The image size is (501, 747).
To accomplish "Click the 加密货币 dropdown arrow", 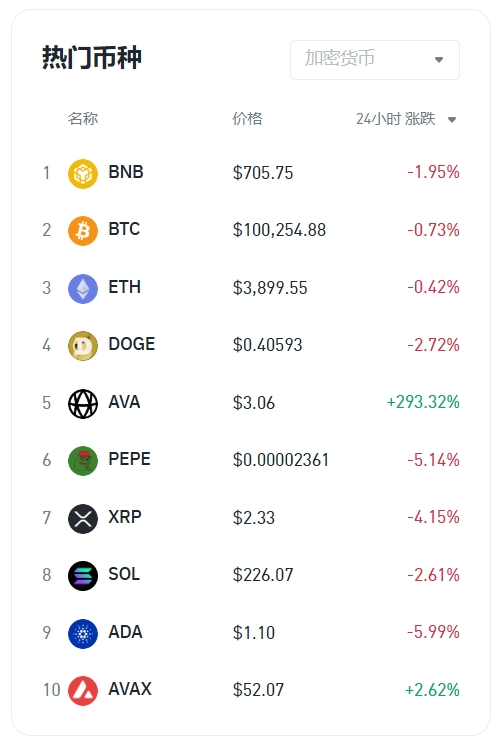I will pyautogui.click(x=439, y=60).
